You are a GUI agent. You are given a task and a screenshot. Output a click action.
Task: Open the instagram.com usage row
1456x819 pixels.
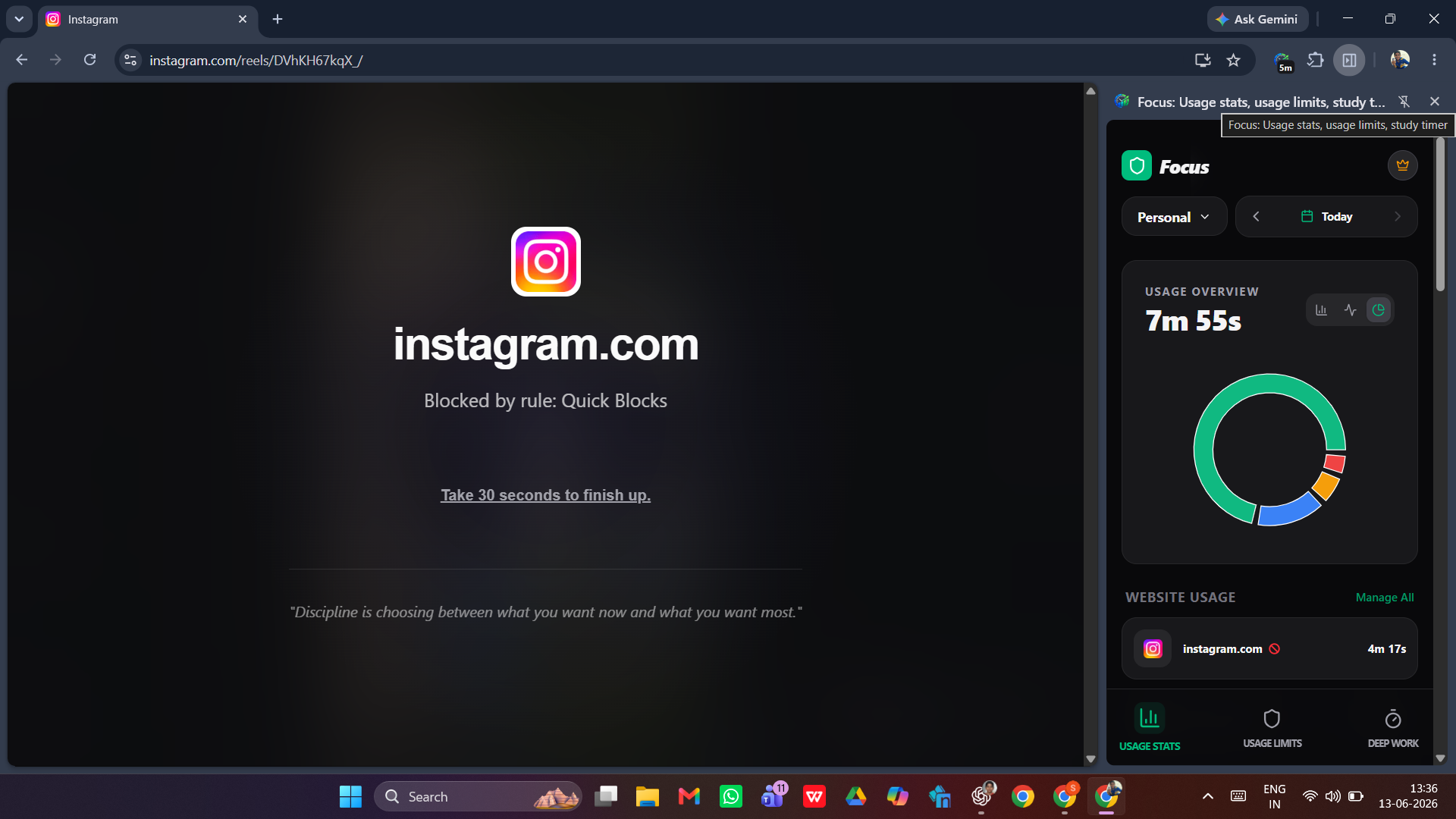click(1269, 649)
